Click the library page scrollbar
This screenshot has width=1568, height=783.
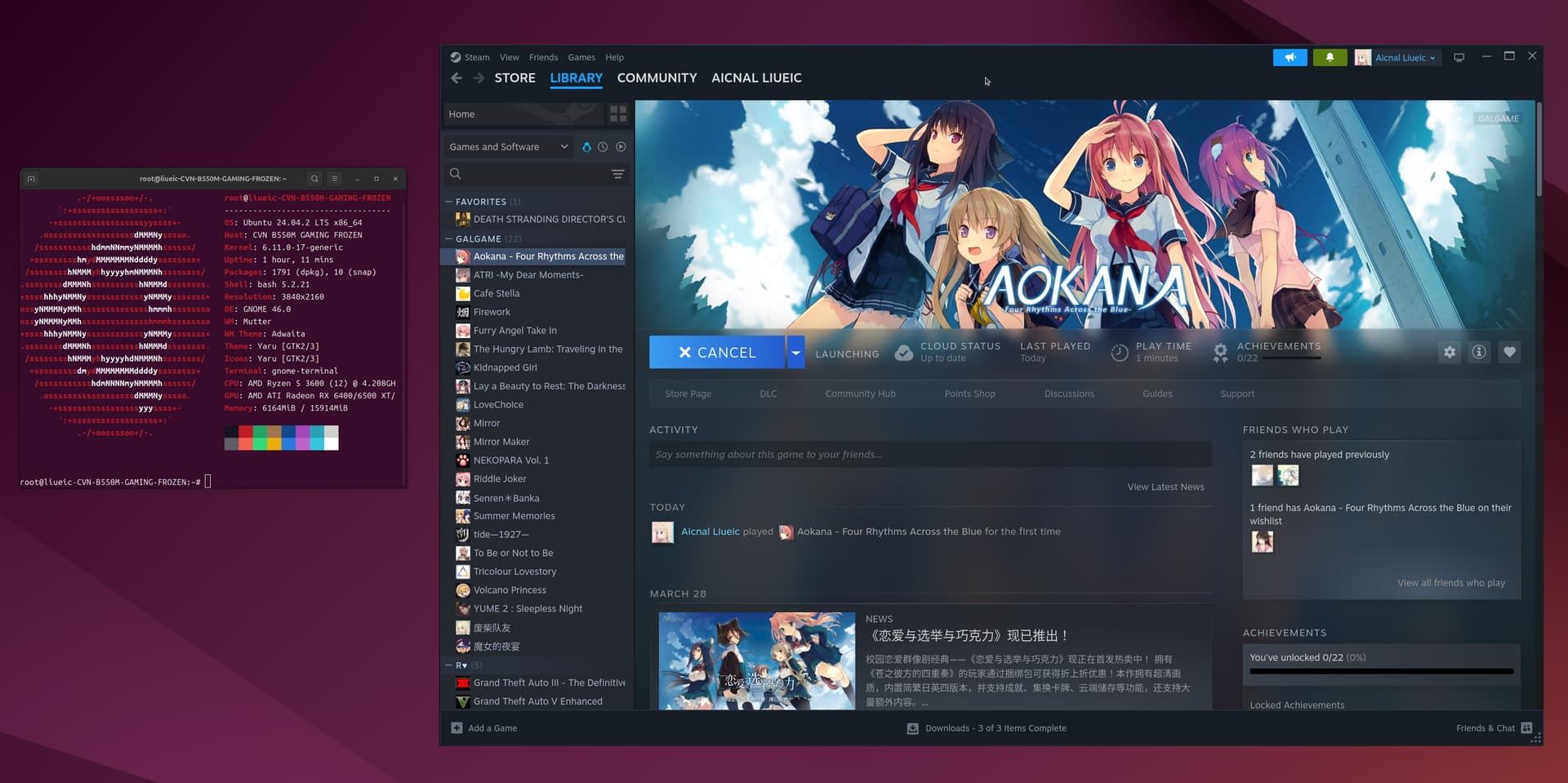pyautogui.click(x=1539, y=149)
